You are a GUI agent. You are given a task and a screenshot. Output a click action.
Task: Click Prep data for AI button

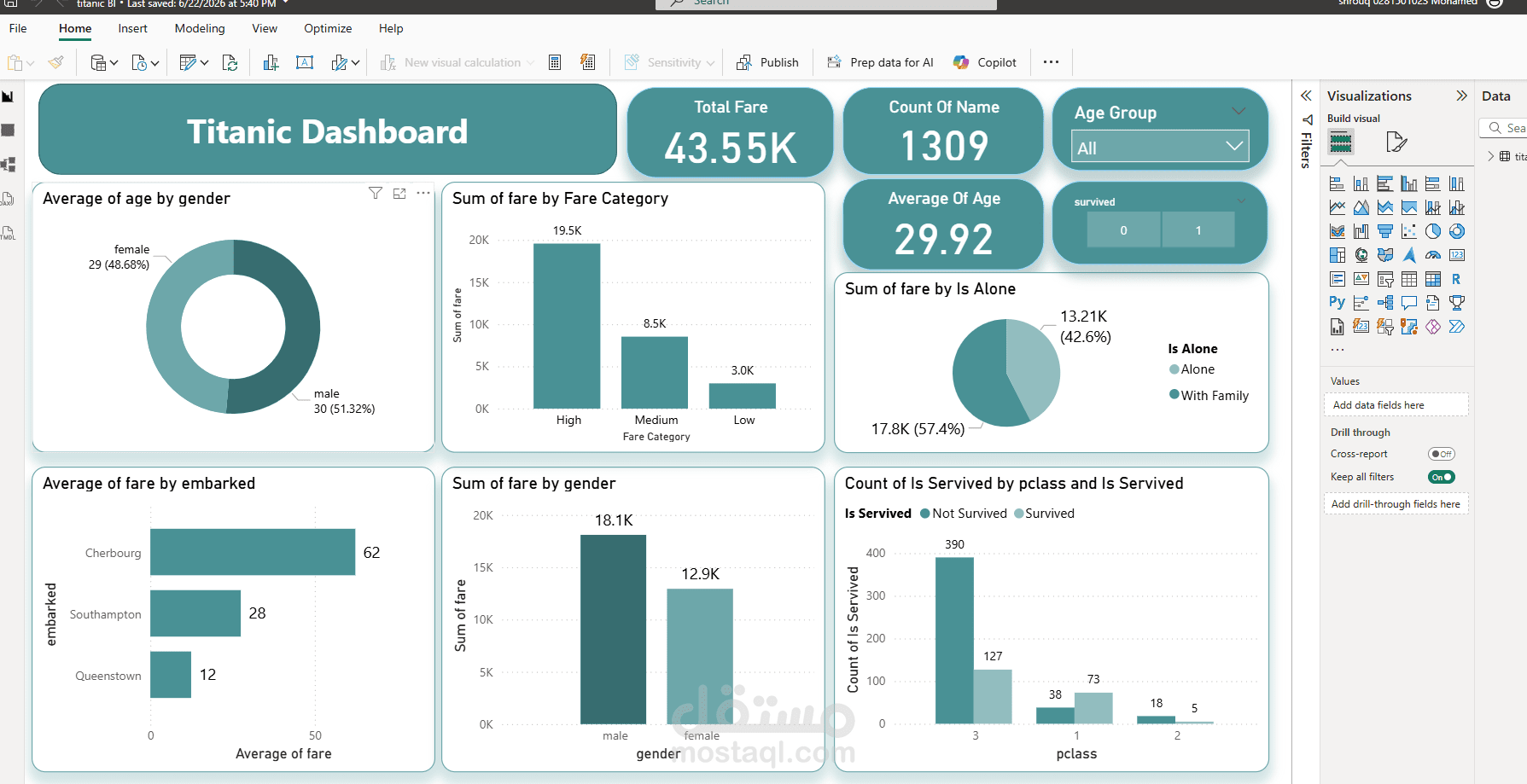[880, 62]
